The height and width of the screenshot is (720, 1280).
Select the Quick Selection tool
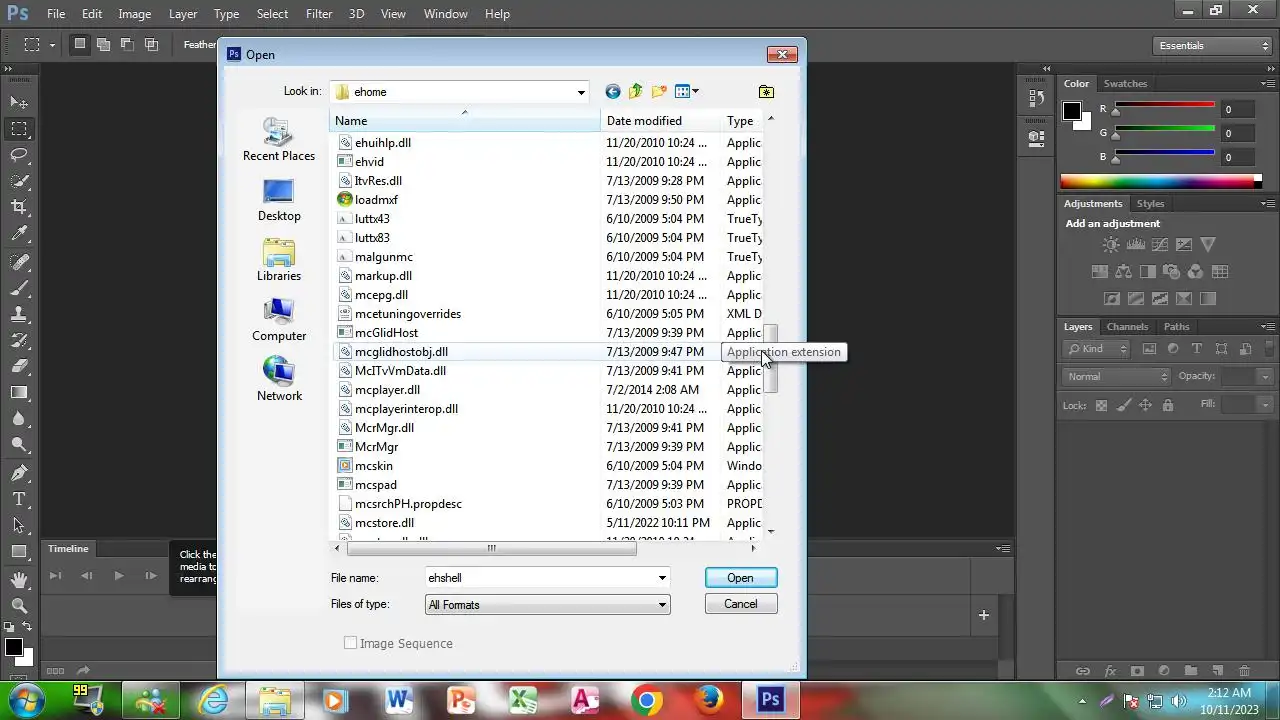point(19,180)
